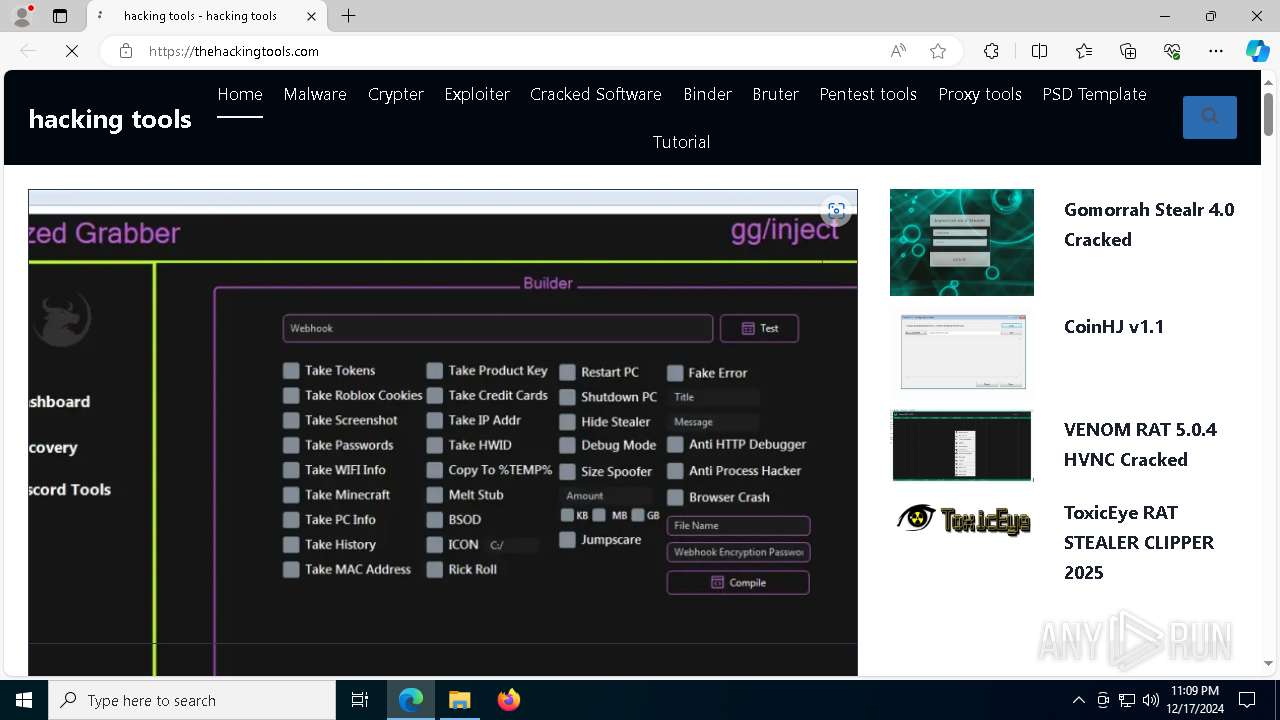Open the Extensions icon
The image size is (1280, 720).
991,51
